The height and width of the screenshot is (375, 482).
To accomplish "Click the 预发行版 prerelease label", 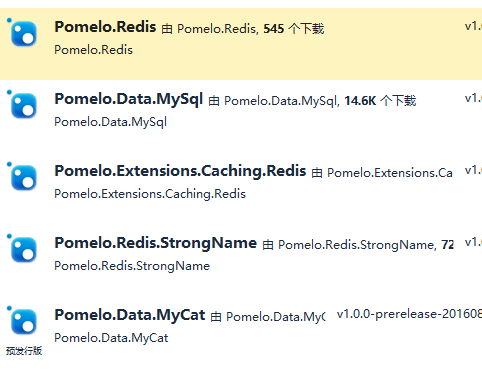I will 24,351.
